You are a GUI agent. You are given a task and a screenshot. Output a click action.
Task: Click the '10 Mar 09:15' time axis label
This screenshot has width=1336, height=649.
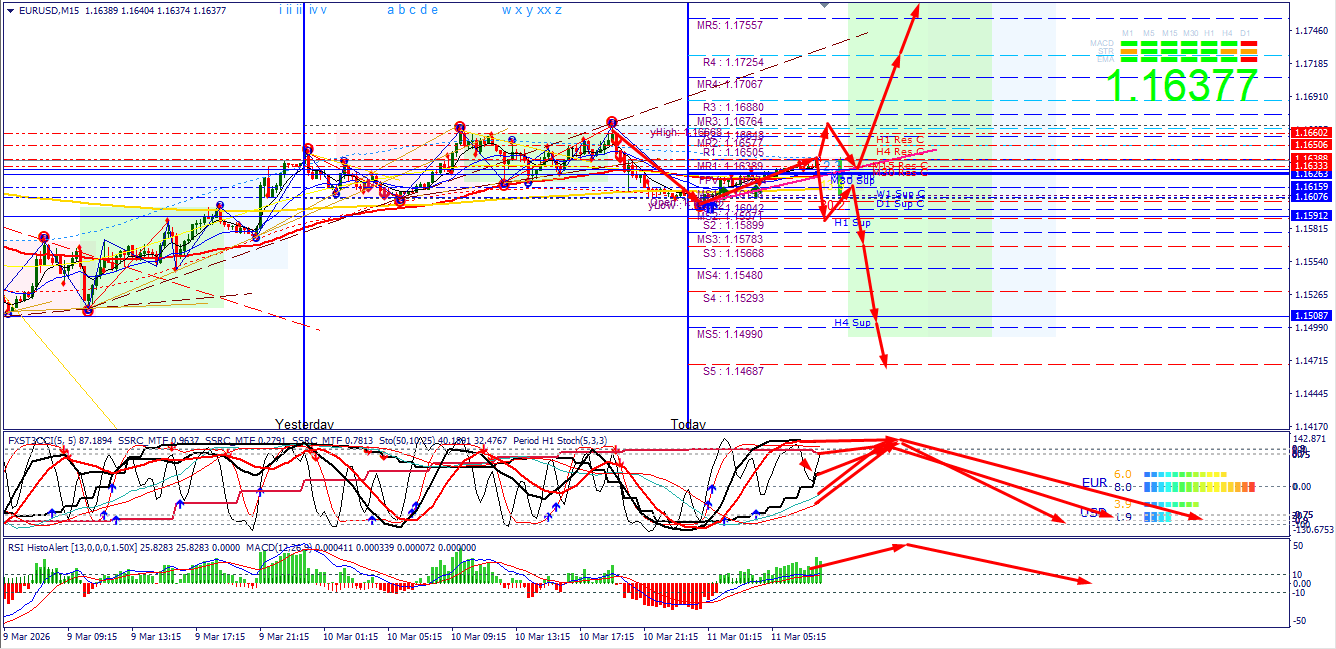point(479,636)
